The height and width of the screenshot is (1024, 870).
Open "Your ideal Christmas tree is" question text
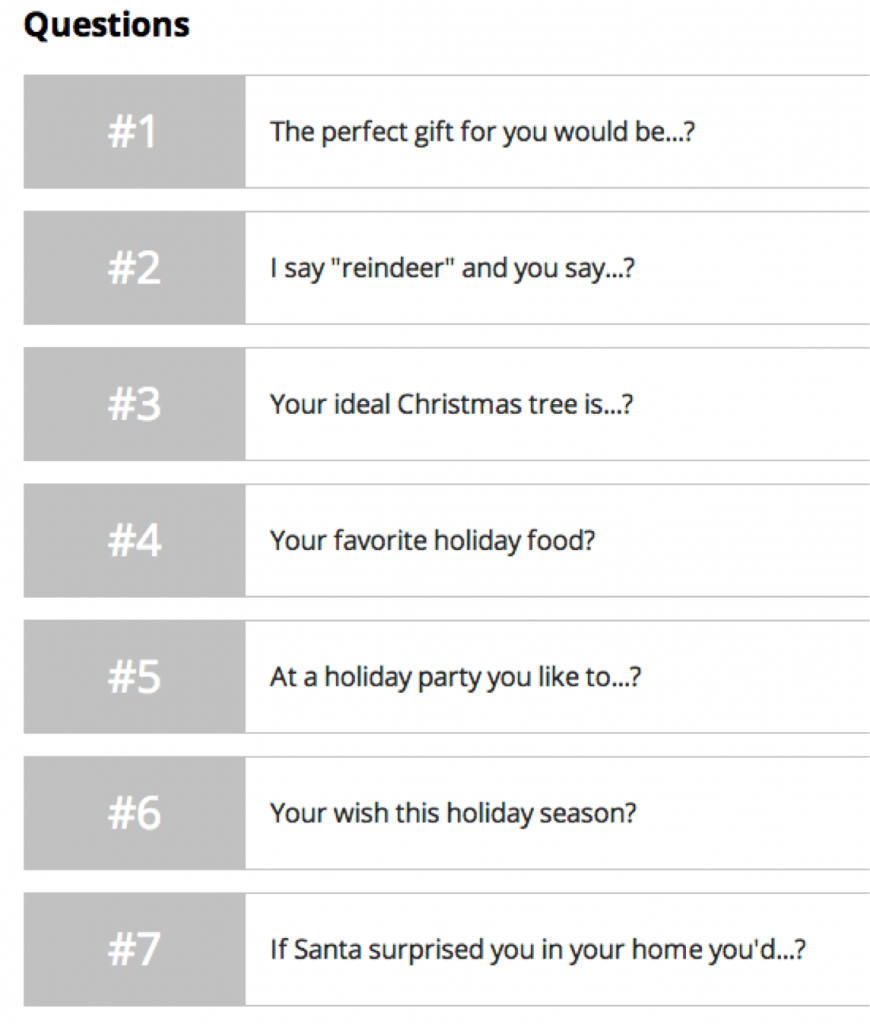[x=451, y=405]
